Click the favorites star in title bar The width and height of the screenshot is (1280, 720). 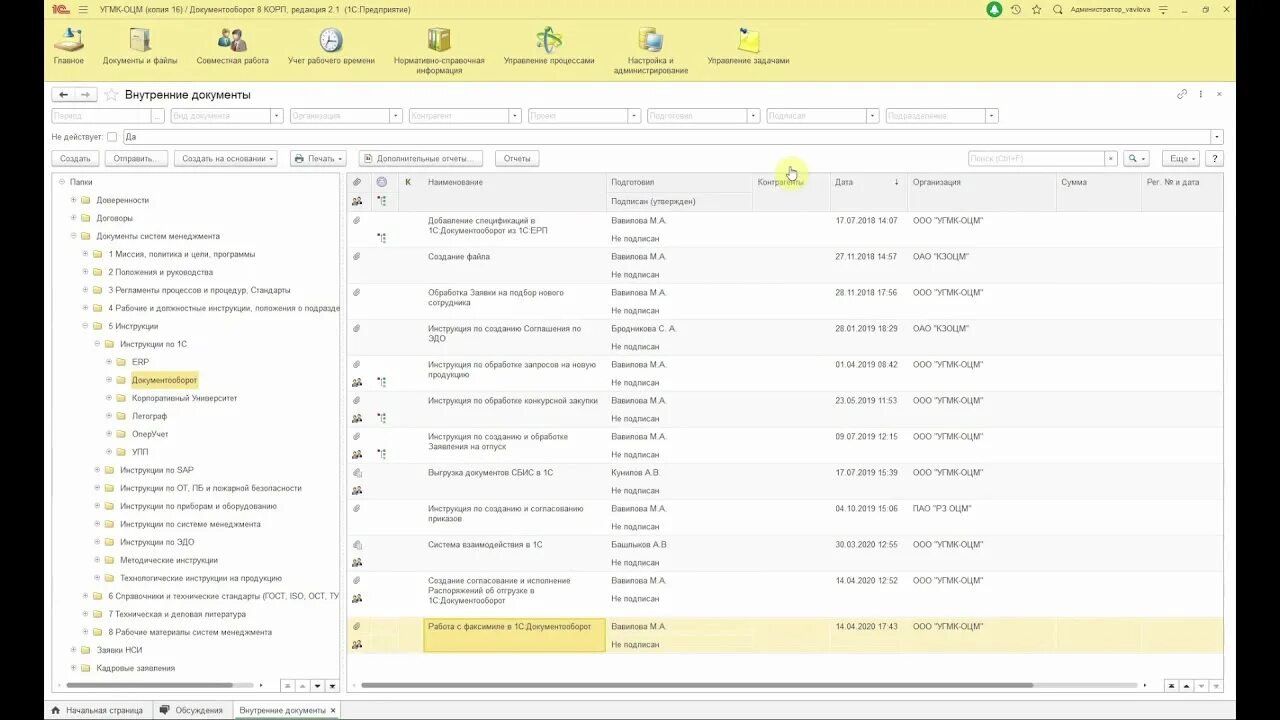click(x=1037, y=9)
